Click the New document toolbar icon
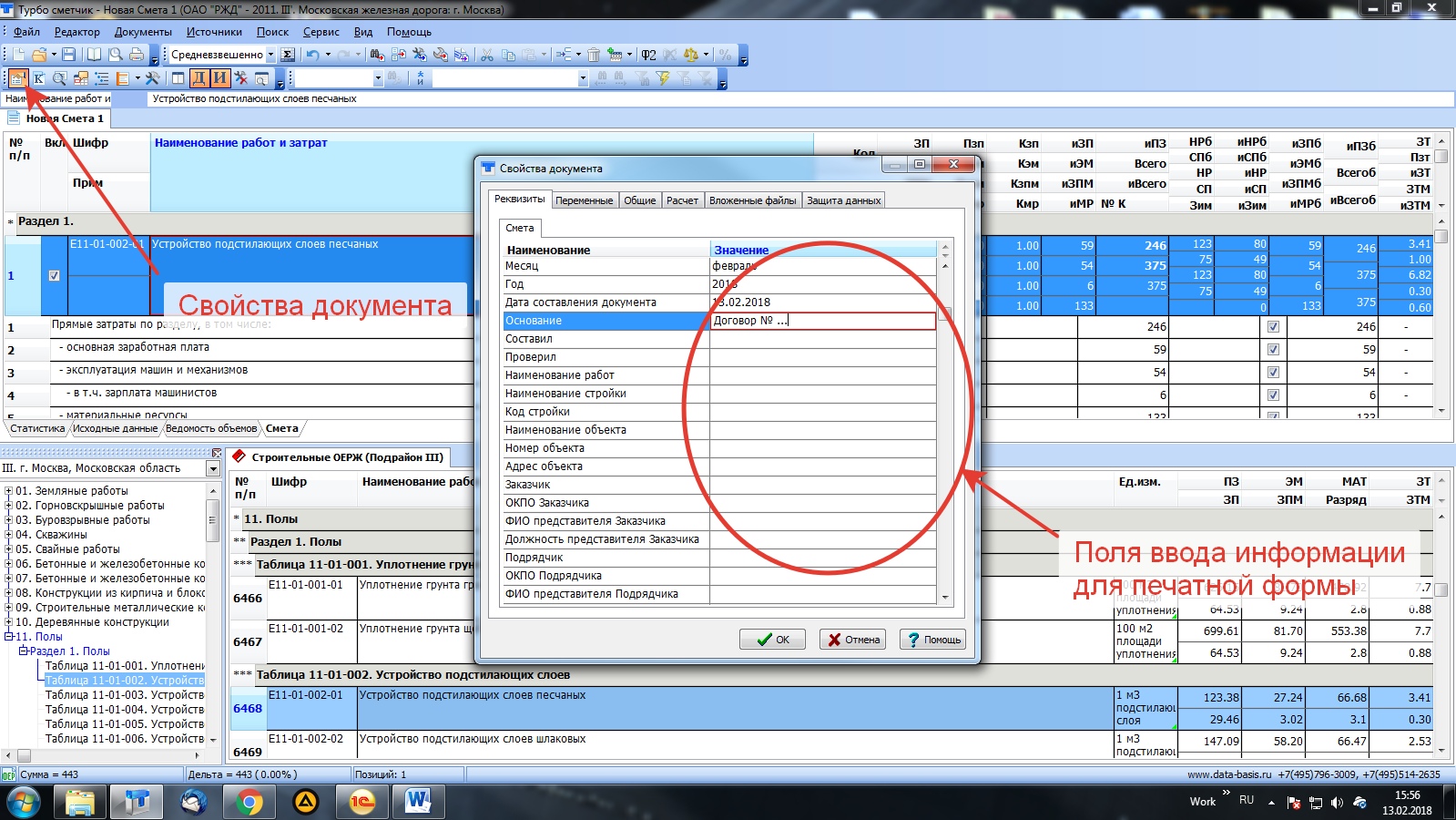Screen dimensions: 1456x820 click(x=19, y=55)
